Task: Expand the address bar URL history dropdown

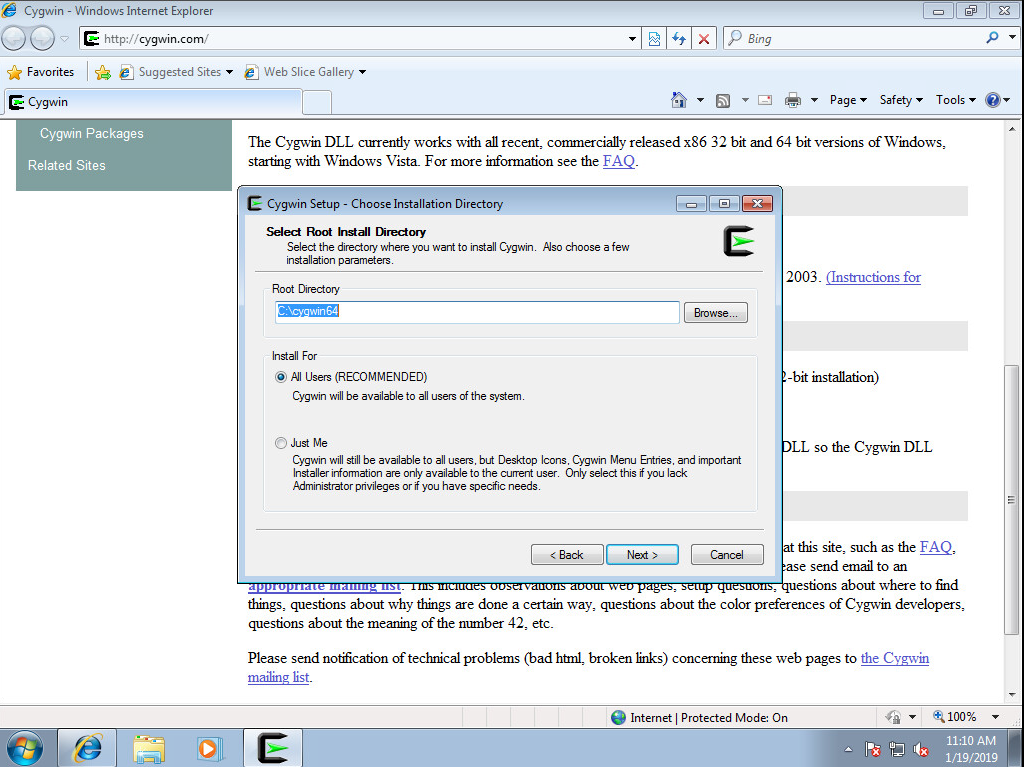Action: pos(632,39)
